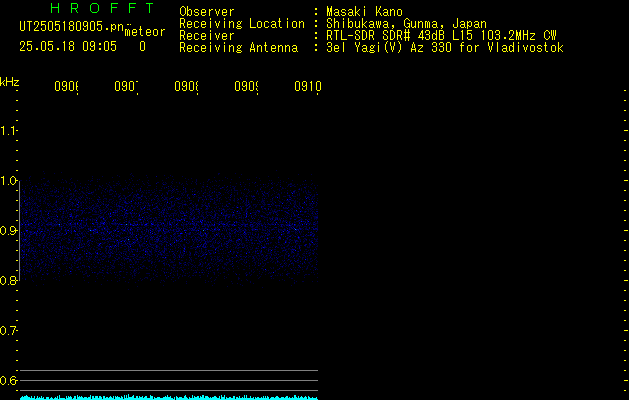Click the 1.1 frequency axis label
The width and height of the screenshot is (629, 400).
[x=8, y=131]
